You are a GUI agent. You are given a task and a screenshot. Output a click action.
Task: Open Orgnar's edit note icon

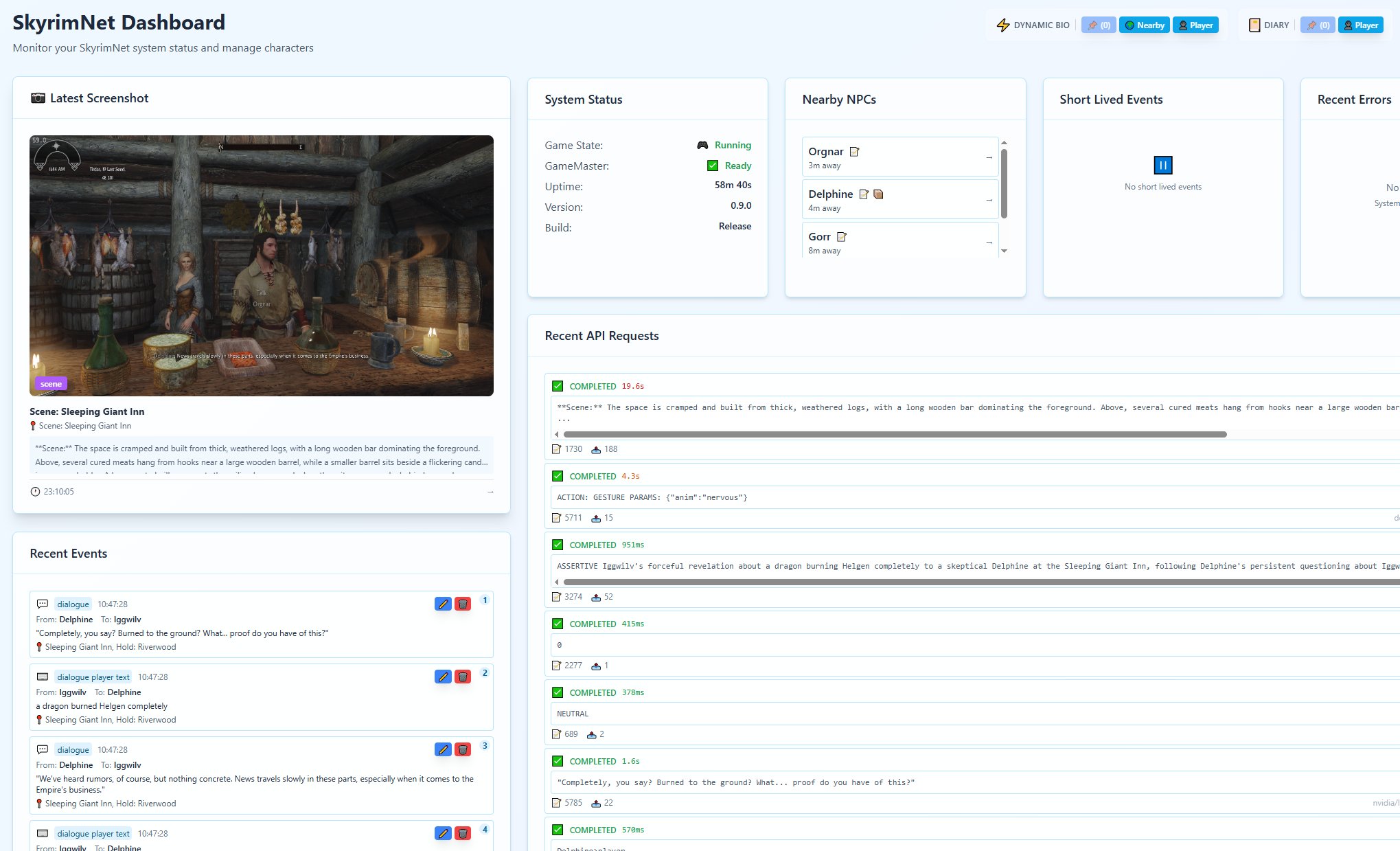[855, 152]
